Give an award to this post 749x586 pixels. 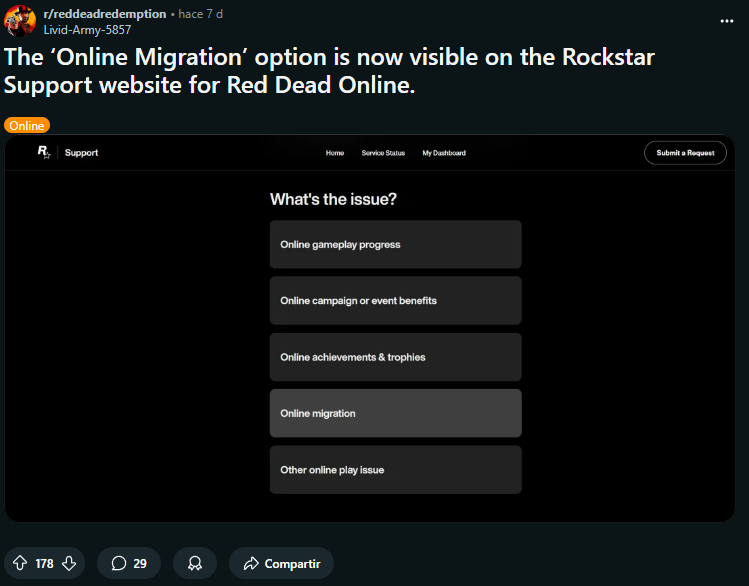tap(194, 563)
